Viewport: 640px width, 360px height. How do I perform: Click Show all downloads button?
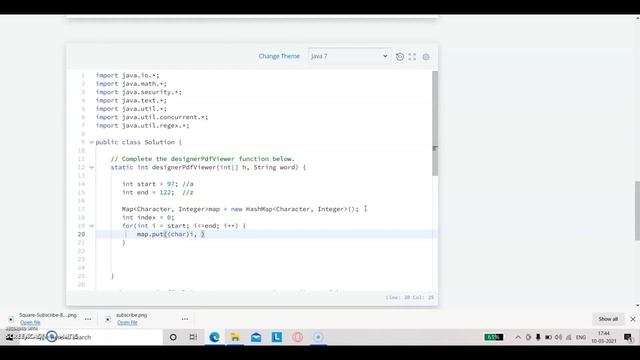608,319
